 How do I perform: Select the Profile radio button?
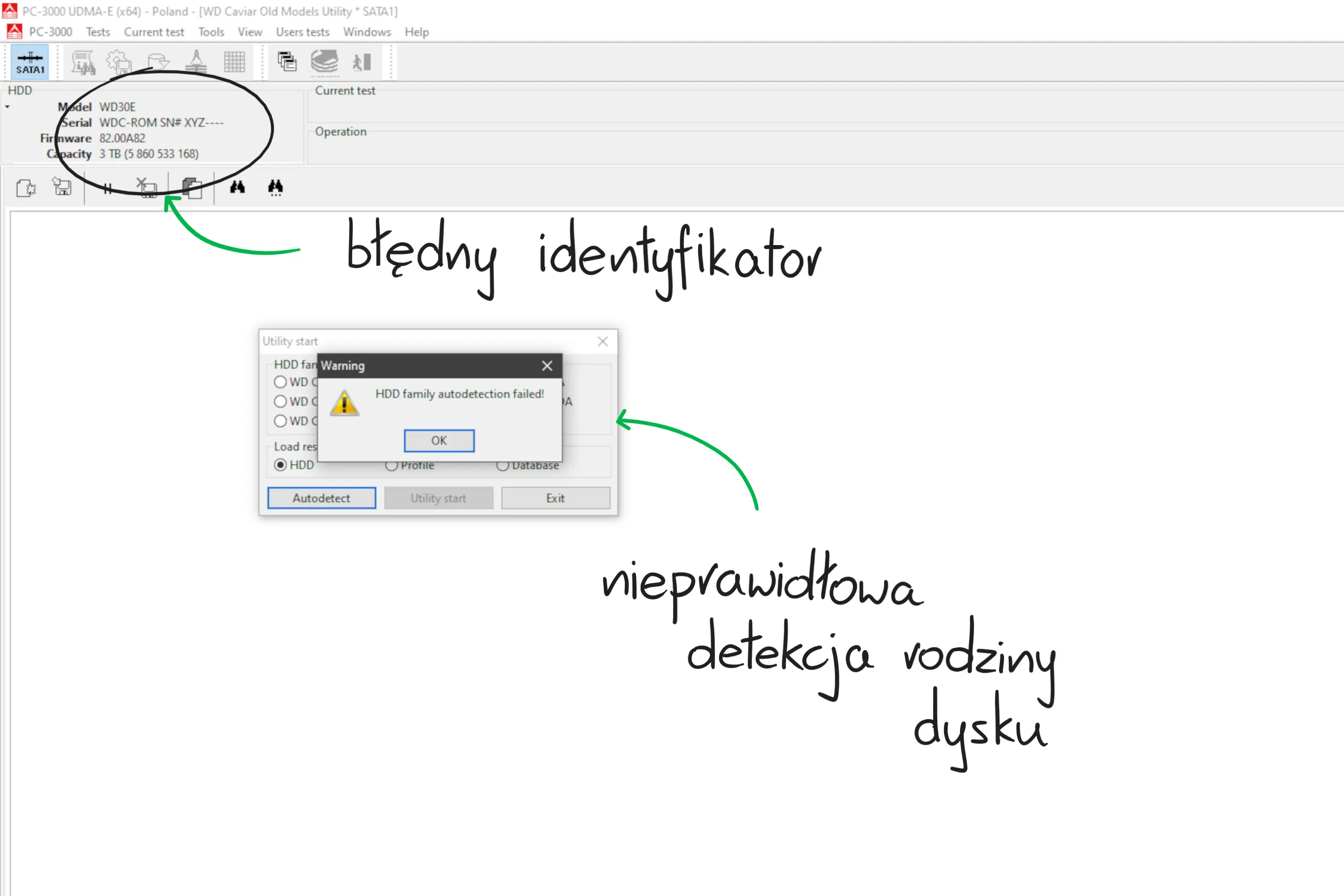[x=410, y=466]
